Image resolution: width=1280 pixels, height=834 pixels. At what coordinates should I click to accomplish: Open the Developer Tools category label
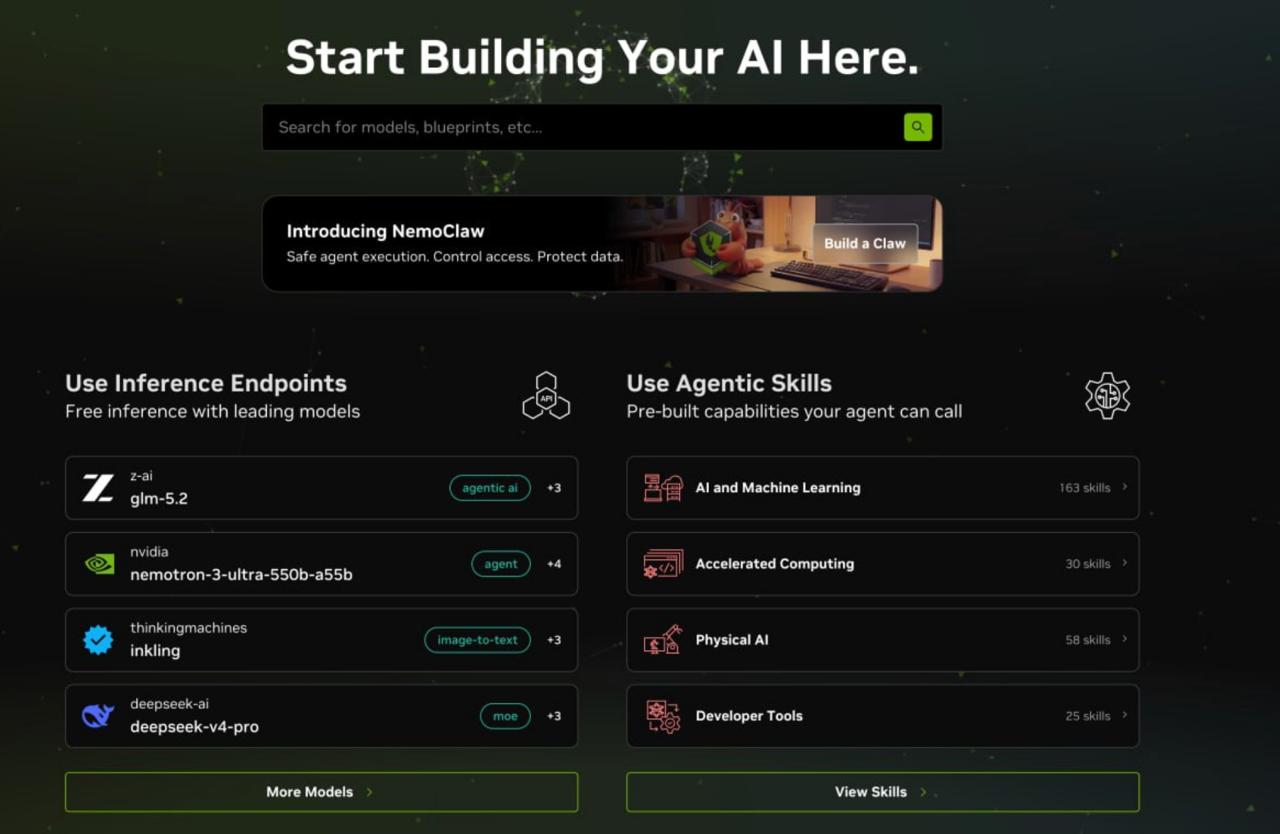(x=749, y=716)
